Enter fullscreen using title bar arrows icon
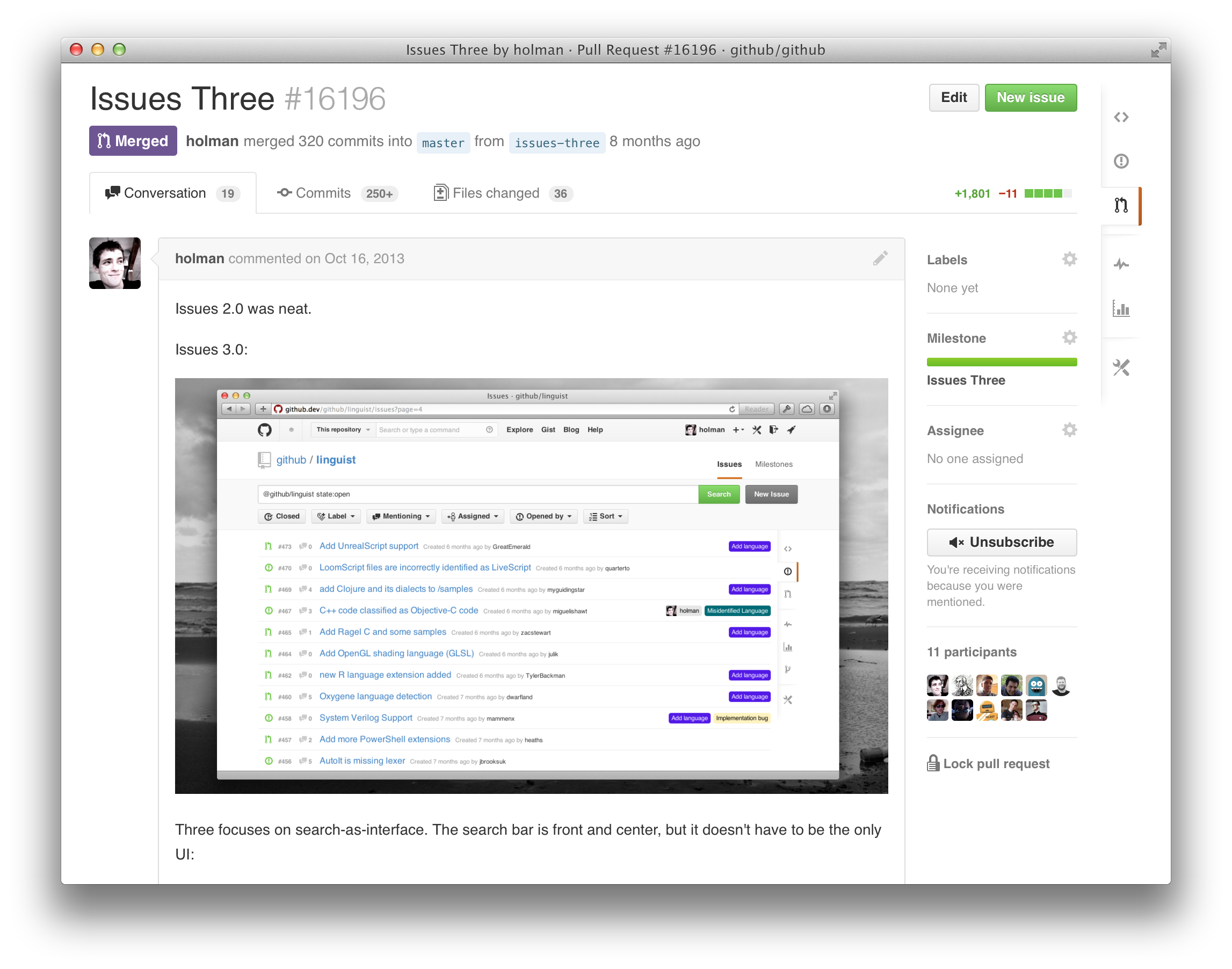The image size is (1232, 969). tap(1158, 50)
